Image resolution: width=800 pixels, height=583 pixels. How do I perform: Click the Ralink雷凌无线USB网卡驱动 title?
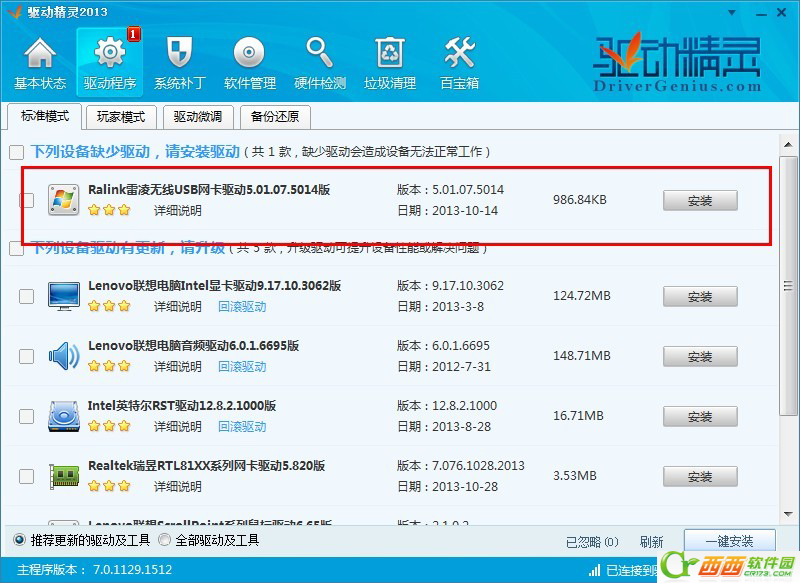[x=209, y=190]
